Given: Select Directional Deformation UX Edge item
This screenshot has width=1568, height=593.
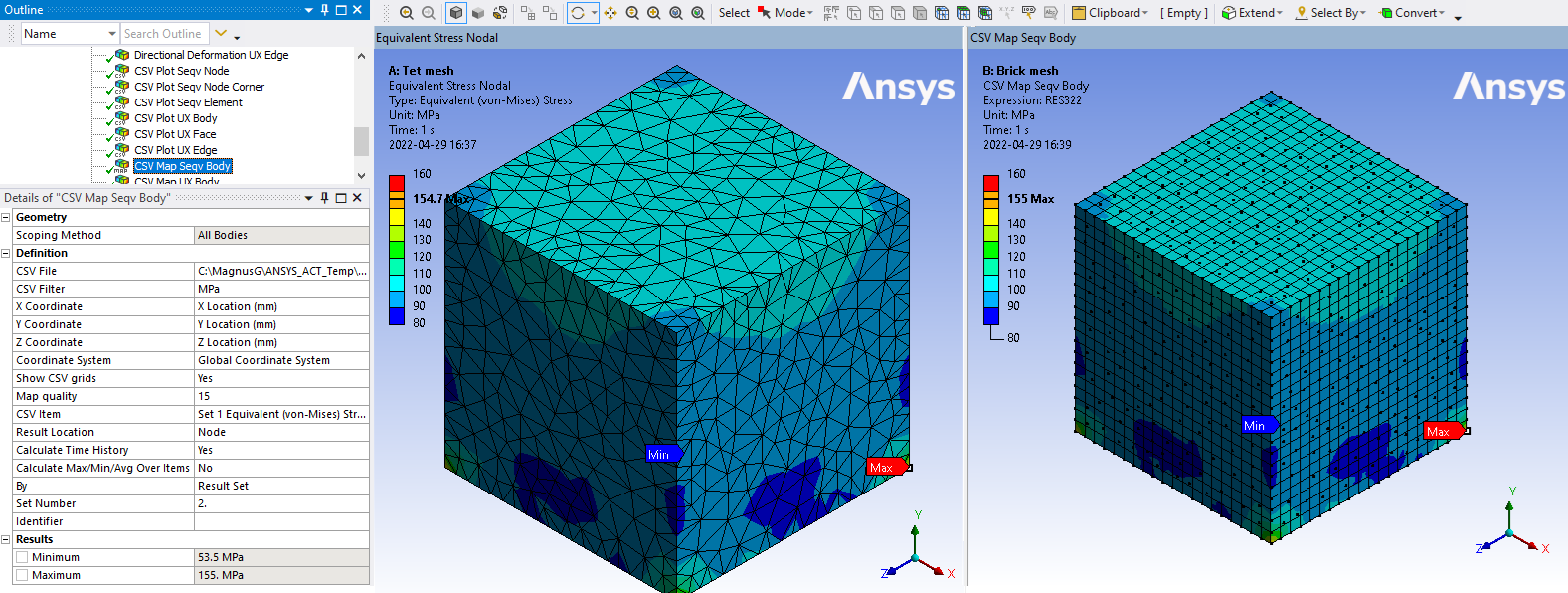Looking at the screenshot, I should click(211, 55).
